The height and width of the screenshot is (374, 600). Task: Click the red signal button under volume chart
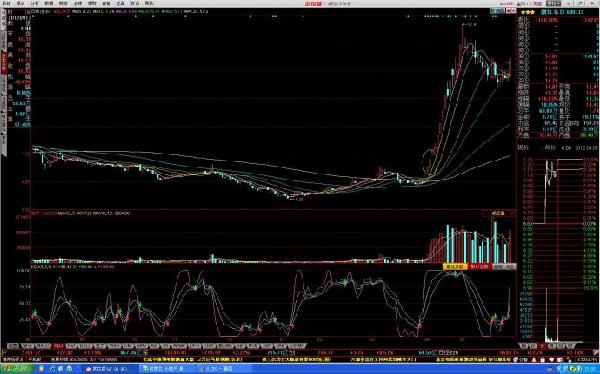tap(479, 266)
